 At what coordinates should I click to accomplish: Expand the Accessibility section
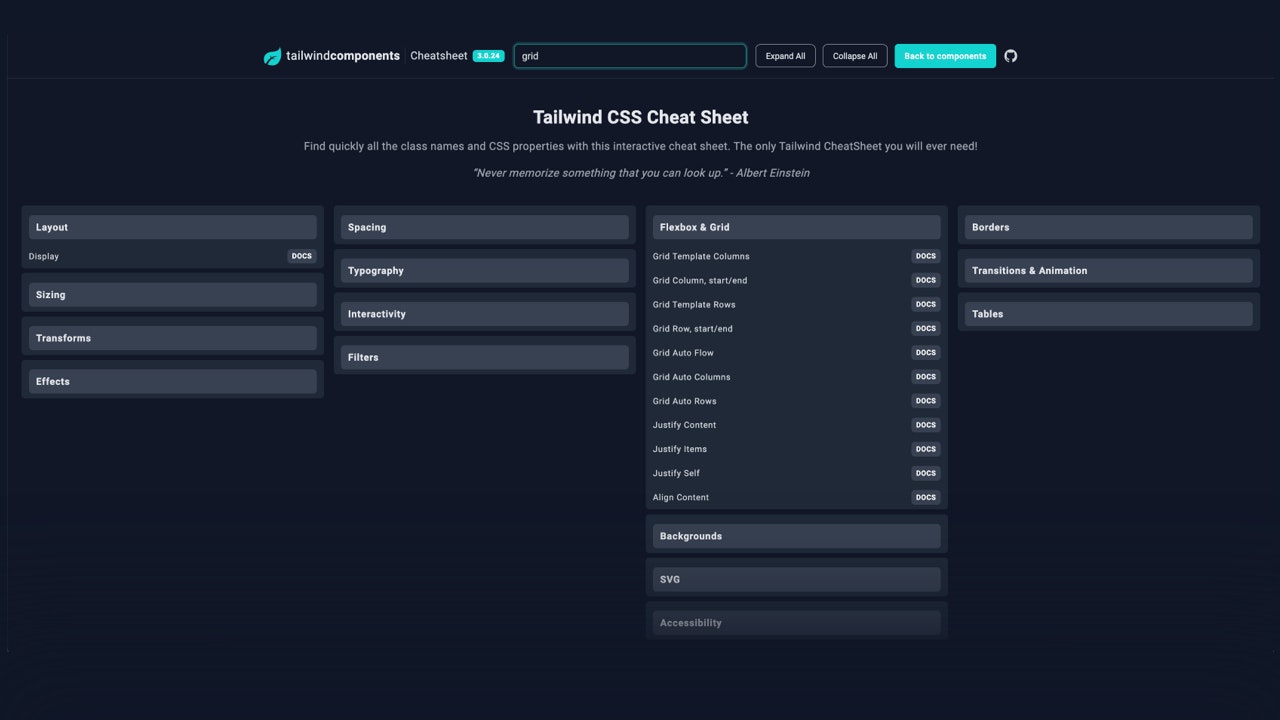(x=797, y=622)
